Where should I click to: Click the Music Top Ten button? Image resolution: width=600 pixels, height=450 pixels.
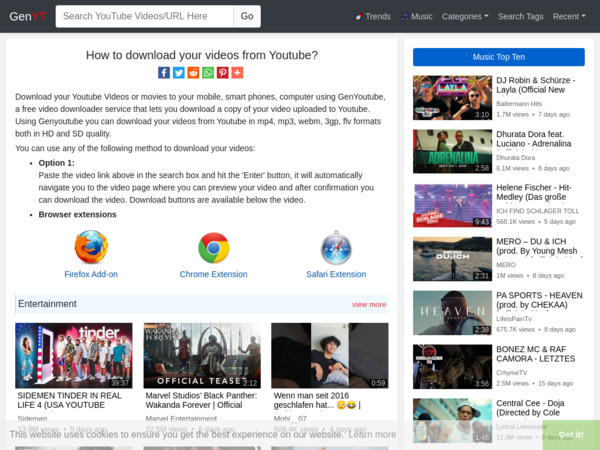point(499,57)
